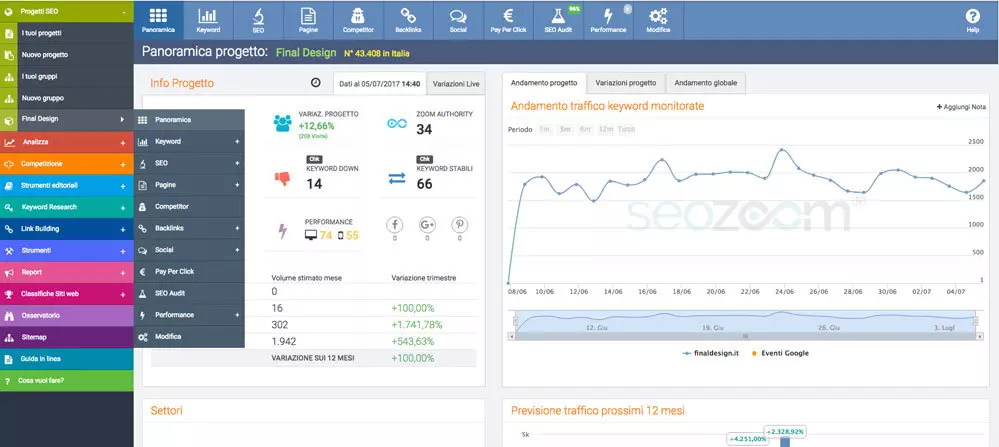Toggle the Eventi Google legend series
Viewport: 999px width, 447px height.
point(780,353)
